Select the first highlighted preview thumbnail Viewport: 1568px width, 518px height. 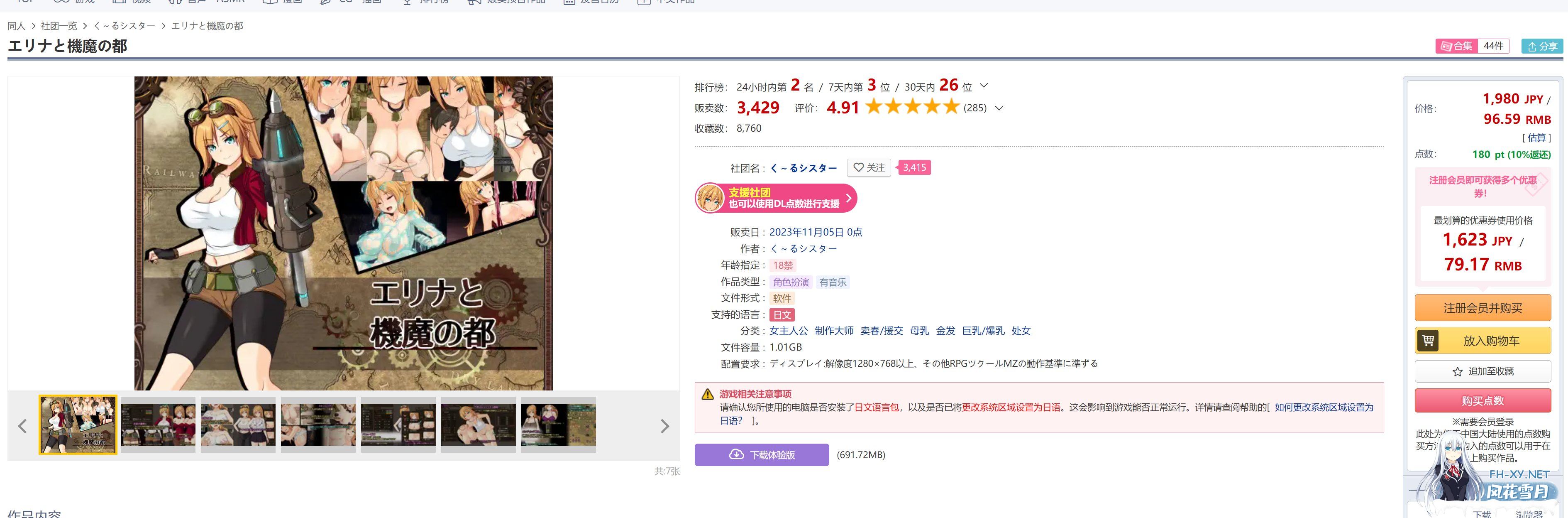pyautogui.click(x=78, y=425)
